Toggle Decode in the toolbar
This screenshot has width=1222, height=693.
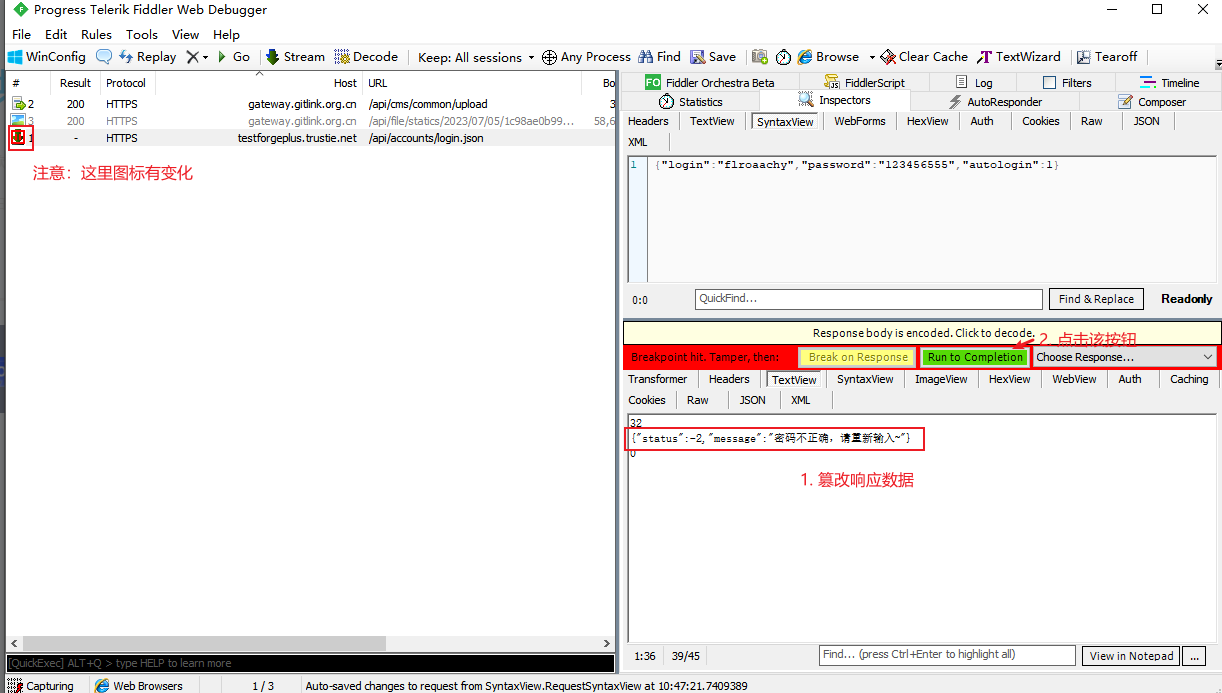[366, 57]
